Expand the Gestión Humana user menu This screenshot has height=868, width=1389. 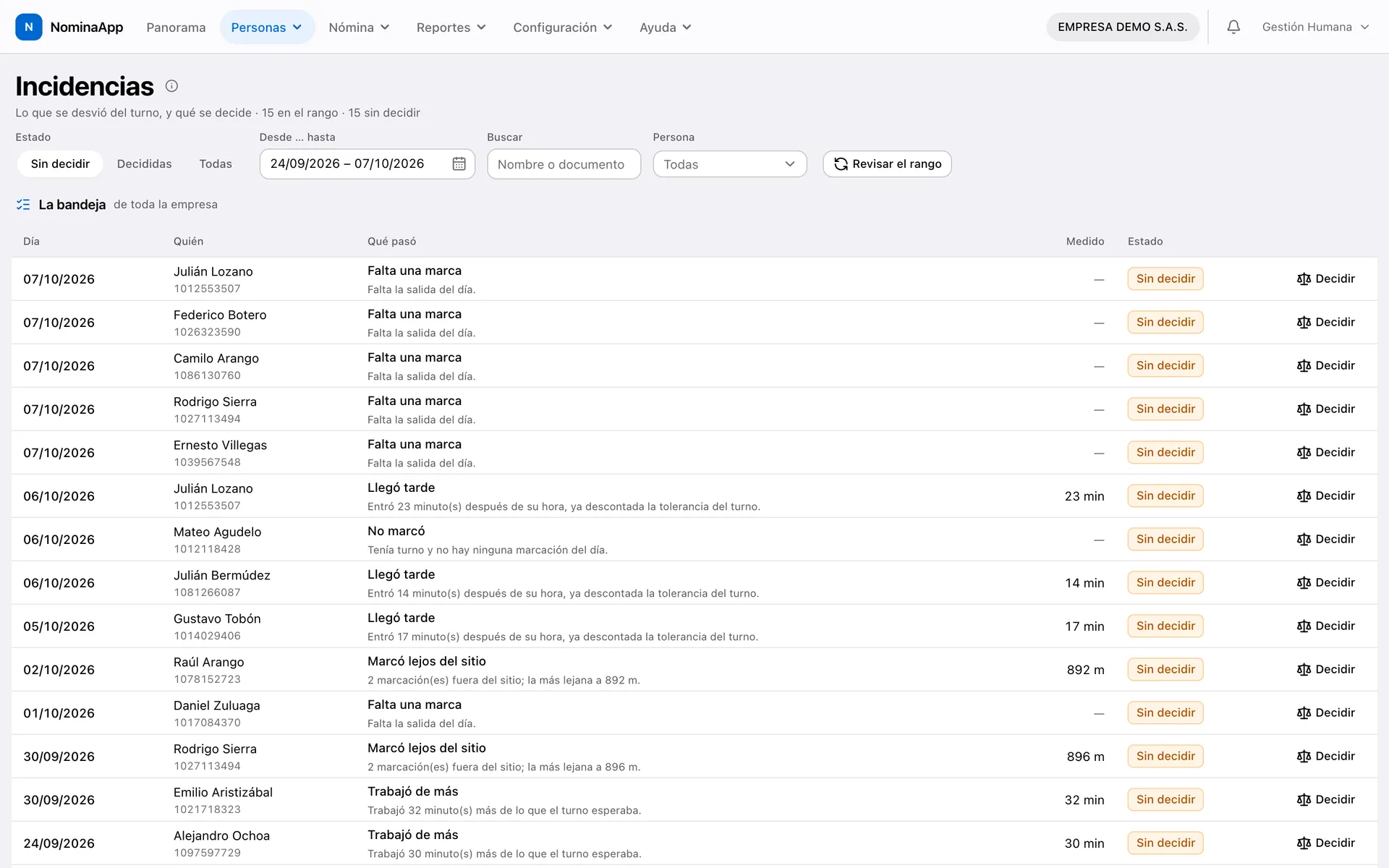(1315, 27)
